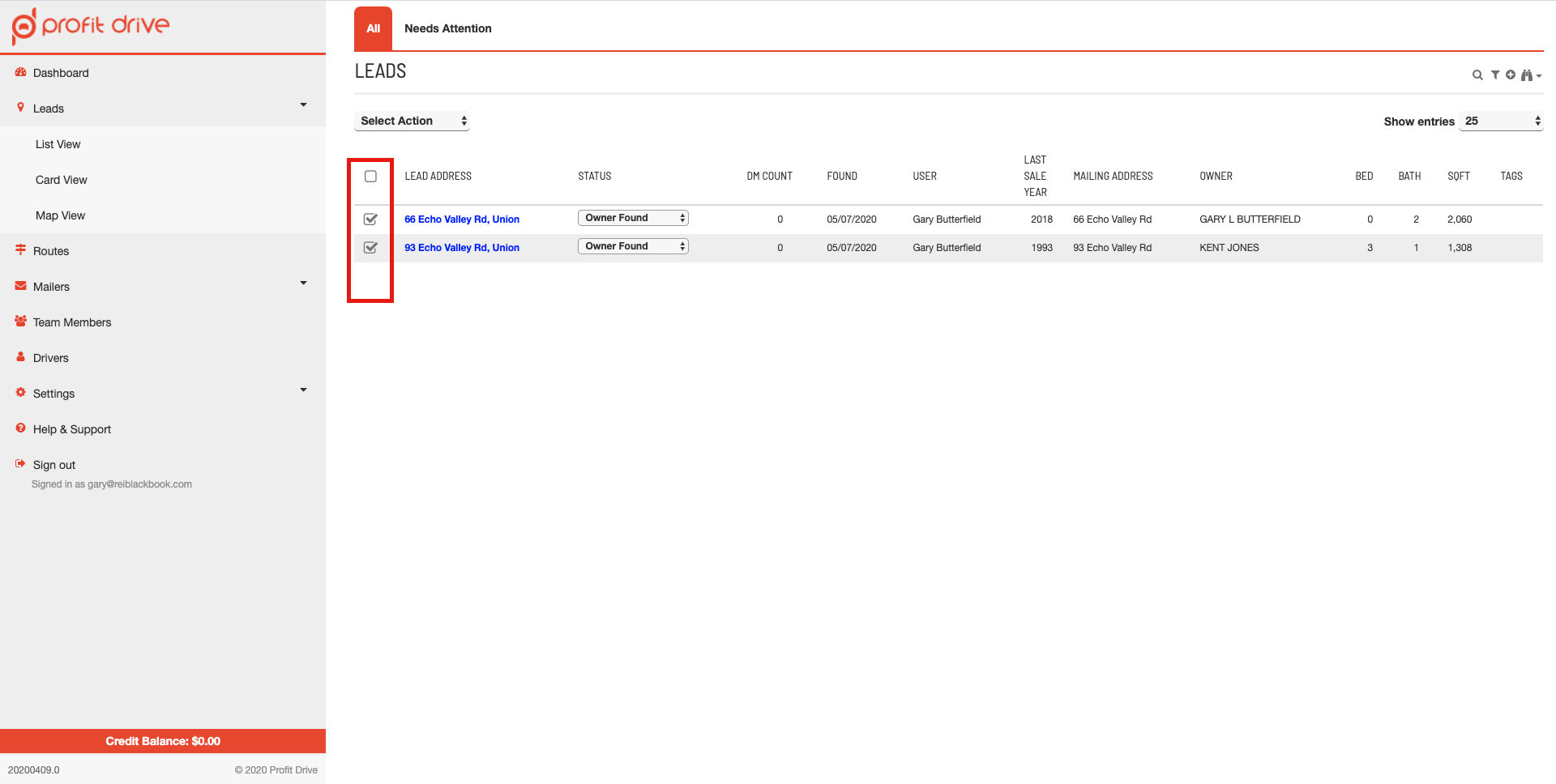
Task: Sort by BED column header
Action: pyautogui.click(x=1364, y=176)
